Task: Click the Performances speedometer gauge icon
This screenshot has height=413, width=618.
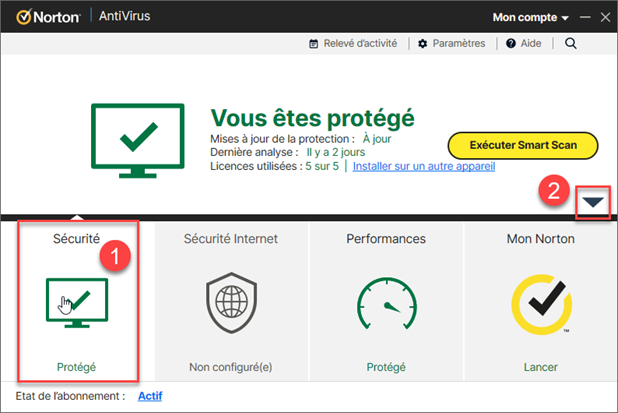Action: (387, 303)
